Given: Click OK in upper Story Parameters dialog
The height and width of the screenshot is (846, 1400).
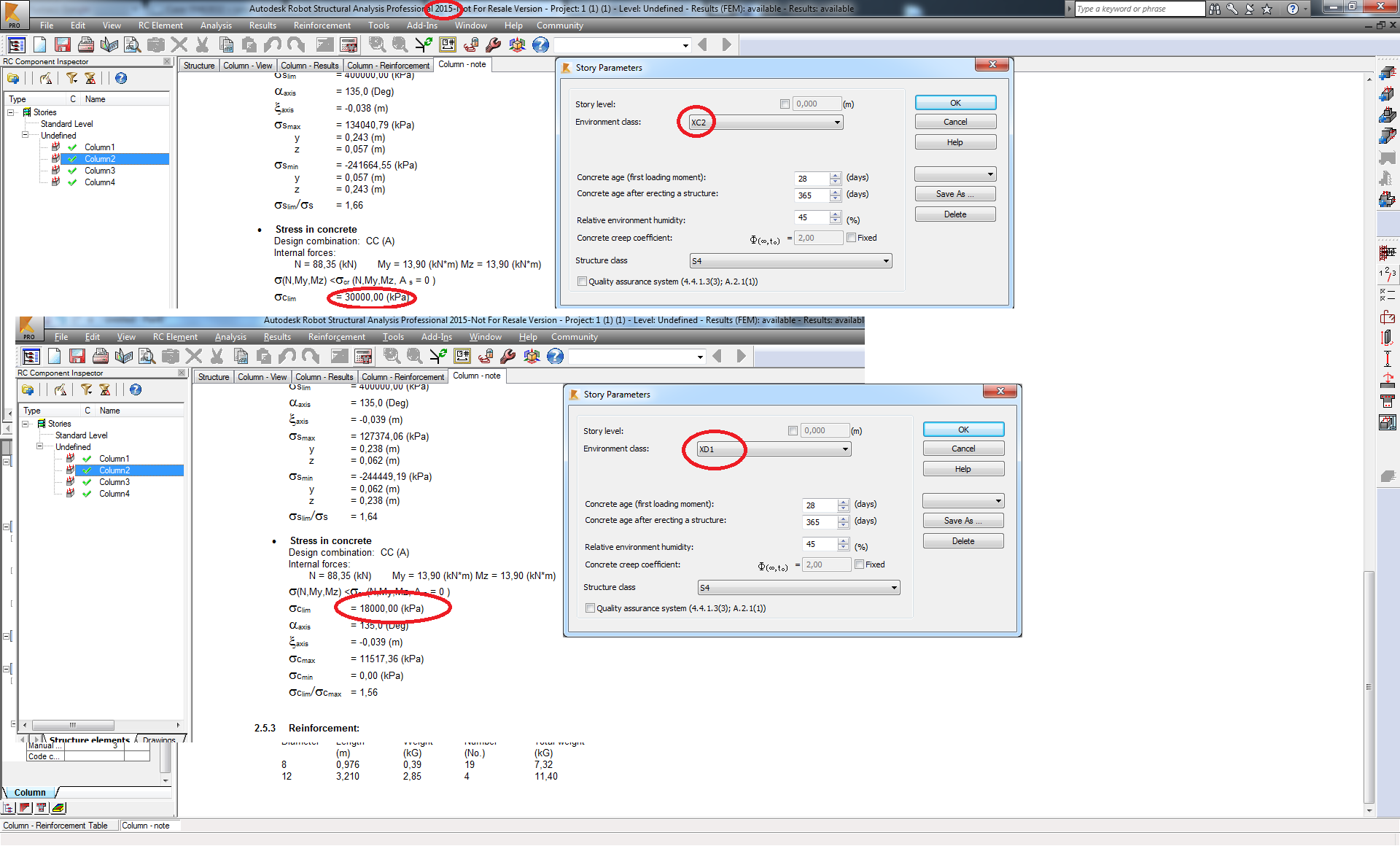Looking at the screenshot, I should coord(955,103).
